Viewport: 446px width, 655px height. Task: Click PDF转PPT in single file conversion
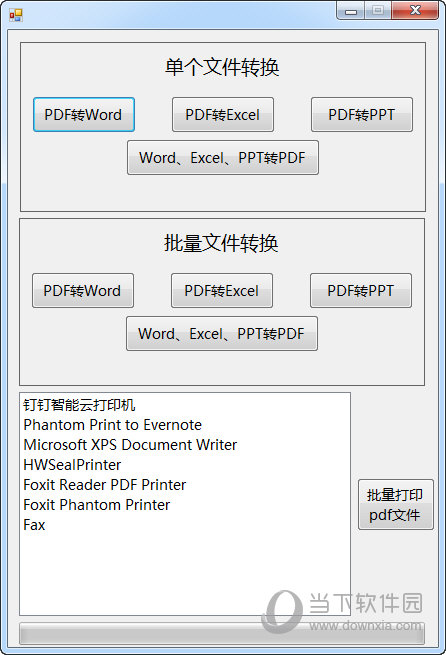[362, 115]
